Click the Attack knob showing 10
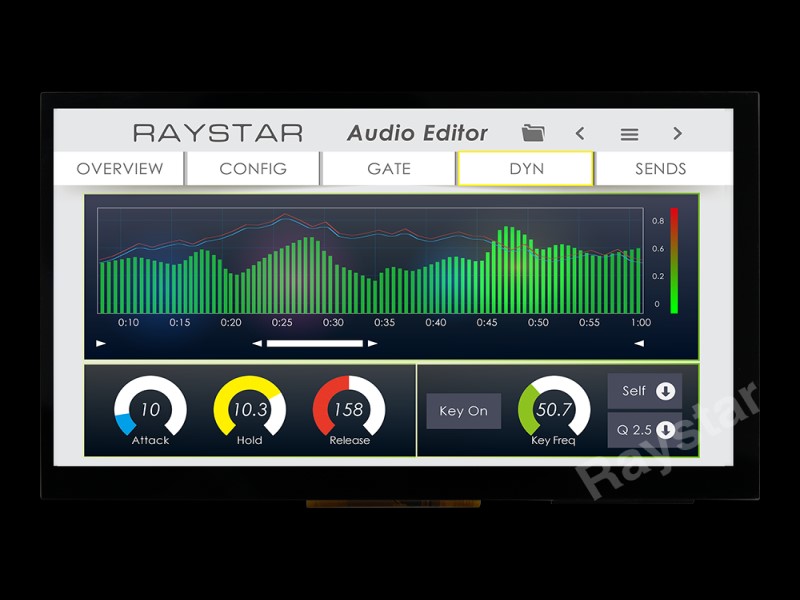Viewport: 800px width, 600px height. 150,410
